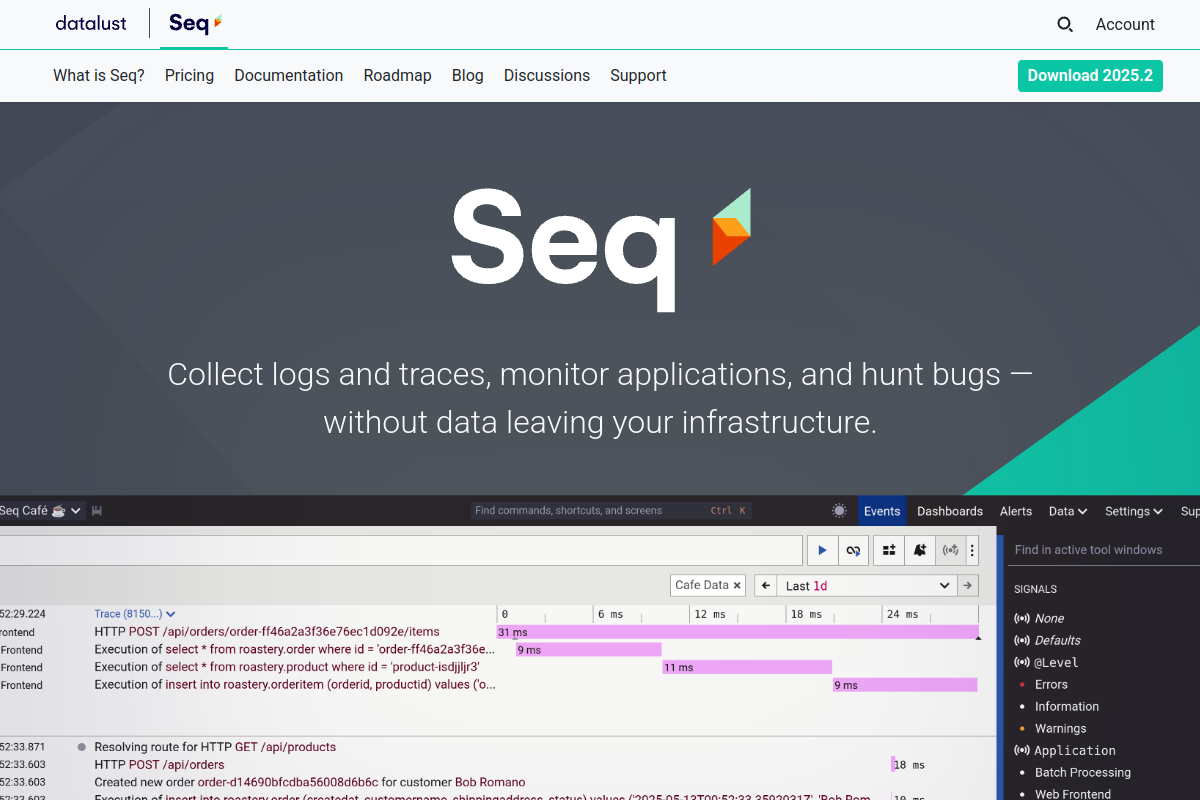Focus the Find commands, shortcuts, and screens box

[611, 510]
